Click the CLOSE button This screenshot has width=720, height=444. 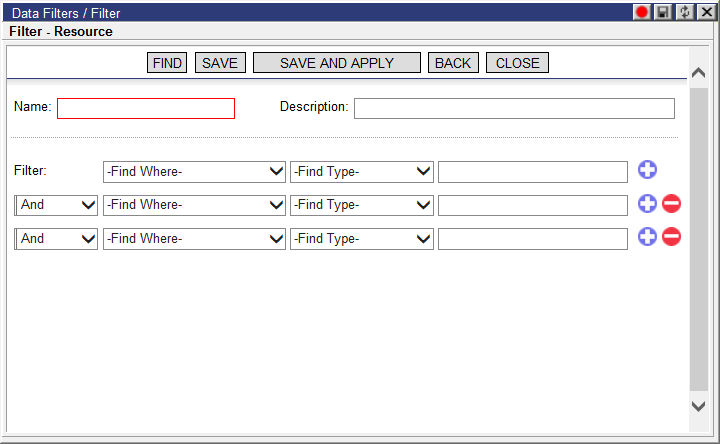tap(518, 63)
